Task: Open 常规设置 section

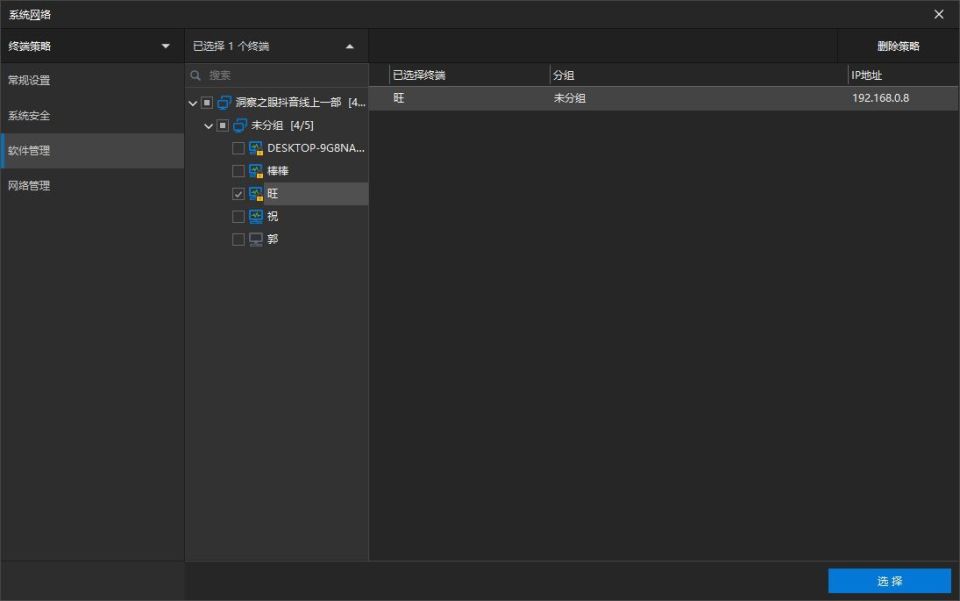Action: point(92,80)
